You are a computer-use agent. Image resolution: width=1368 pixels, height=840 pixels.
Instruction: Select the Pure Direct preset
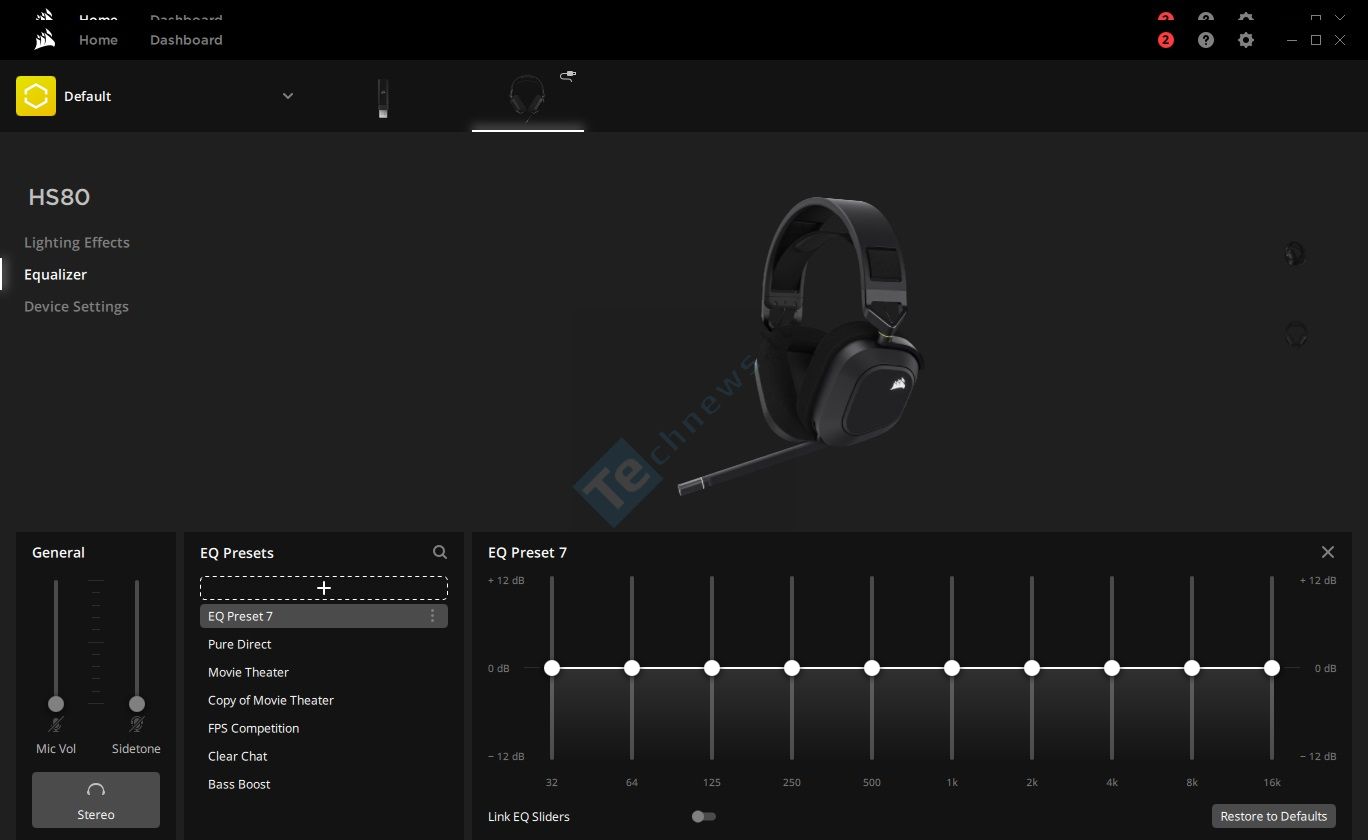324,644
